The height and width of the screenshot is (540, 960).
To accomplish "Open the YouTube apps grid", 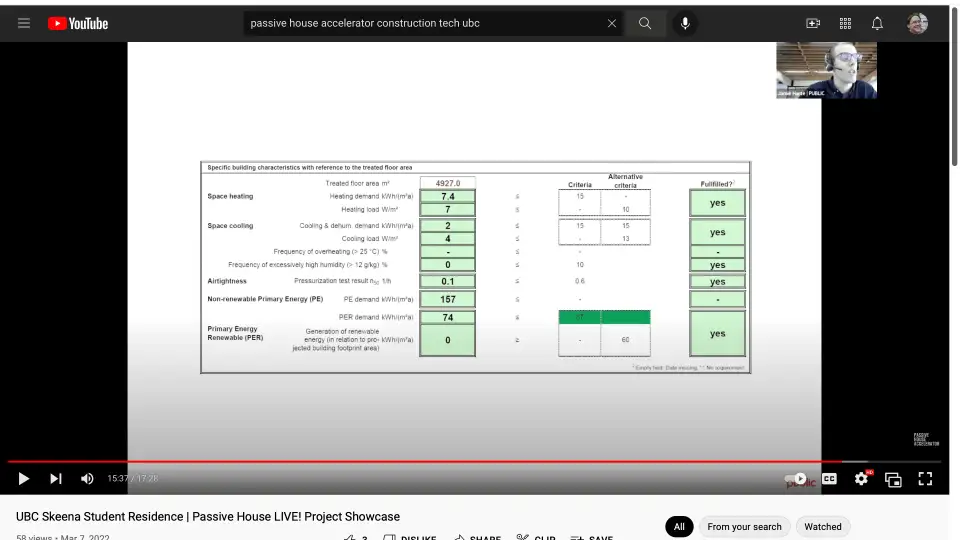I will click(845, 23).
